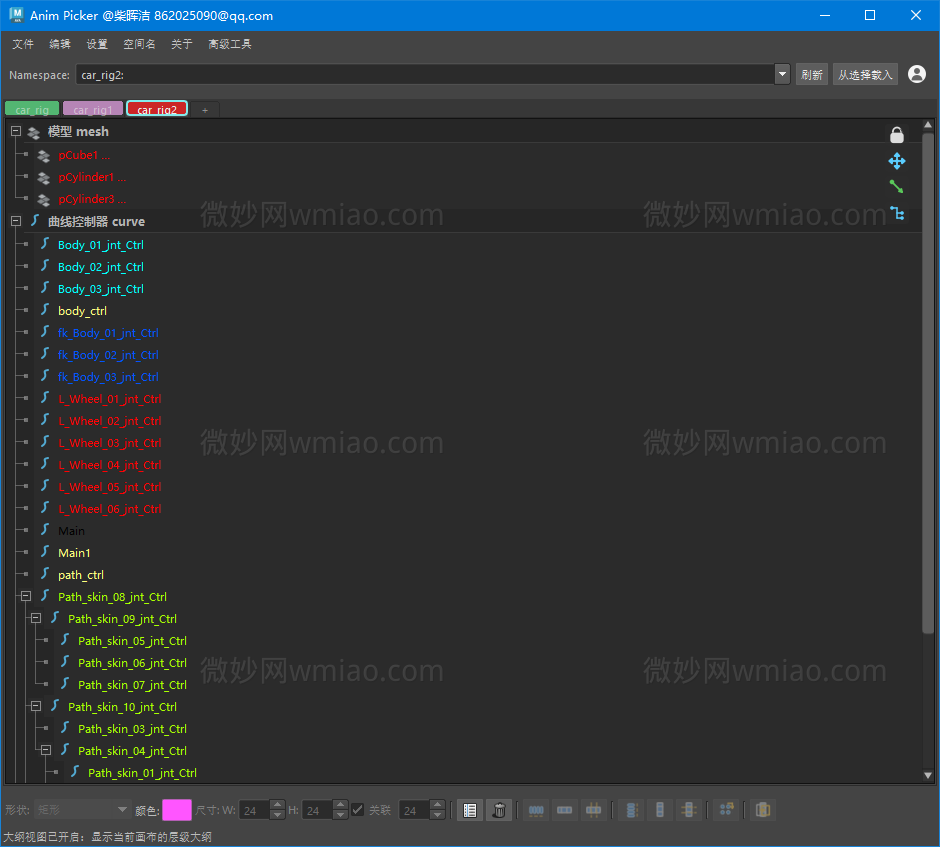Collapse Path_skin_04_jnt_Ctrl node
The height and width of the screenshot is (847, 940).
46,750
